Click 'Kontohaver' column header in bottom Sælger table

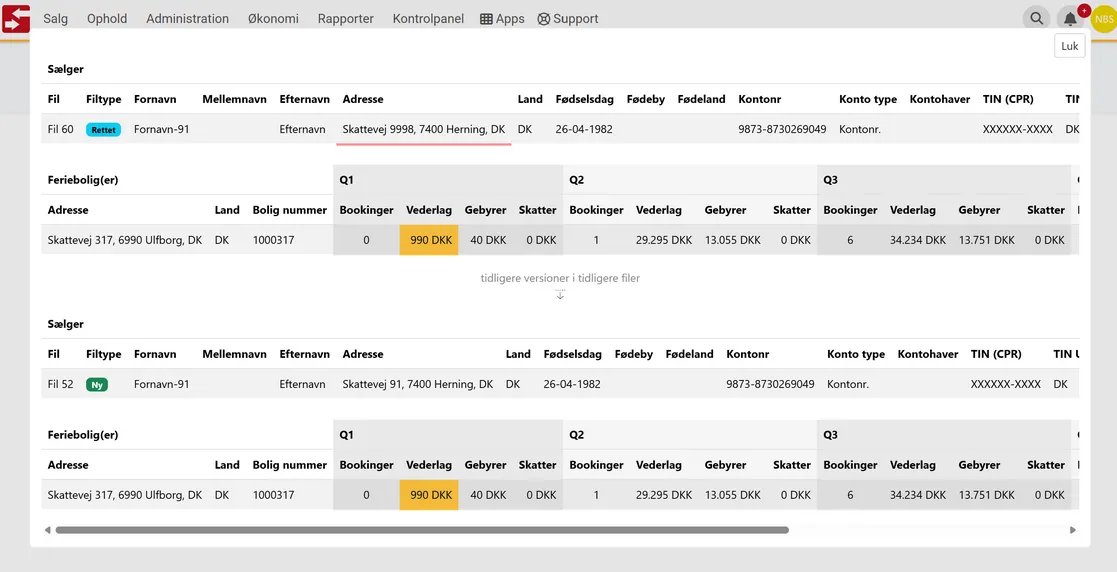[x=928, y=354]
